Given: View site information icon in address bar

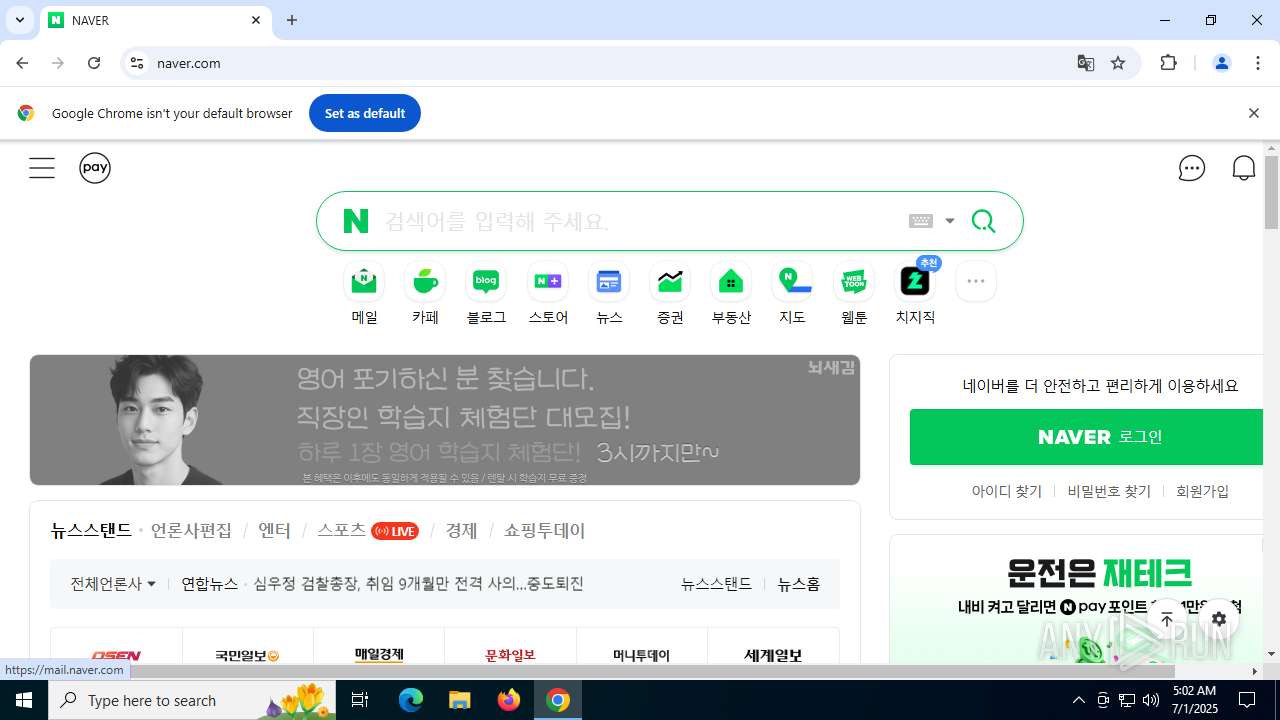Looking at the screenshot, I should 137,63.
